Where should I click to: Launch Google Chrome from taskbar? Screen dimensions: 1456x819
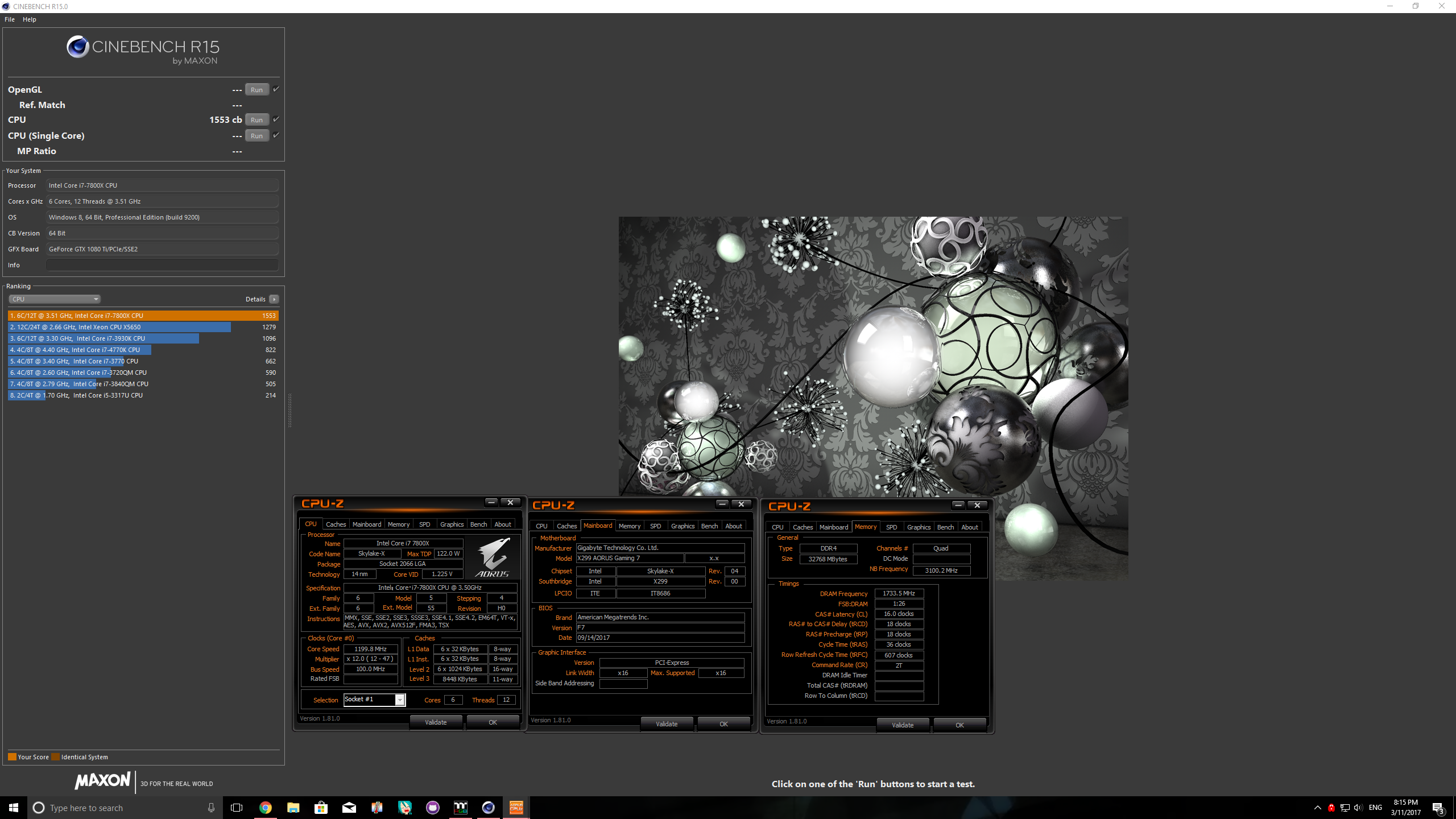click(x=265, y=808)
